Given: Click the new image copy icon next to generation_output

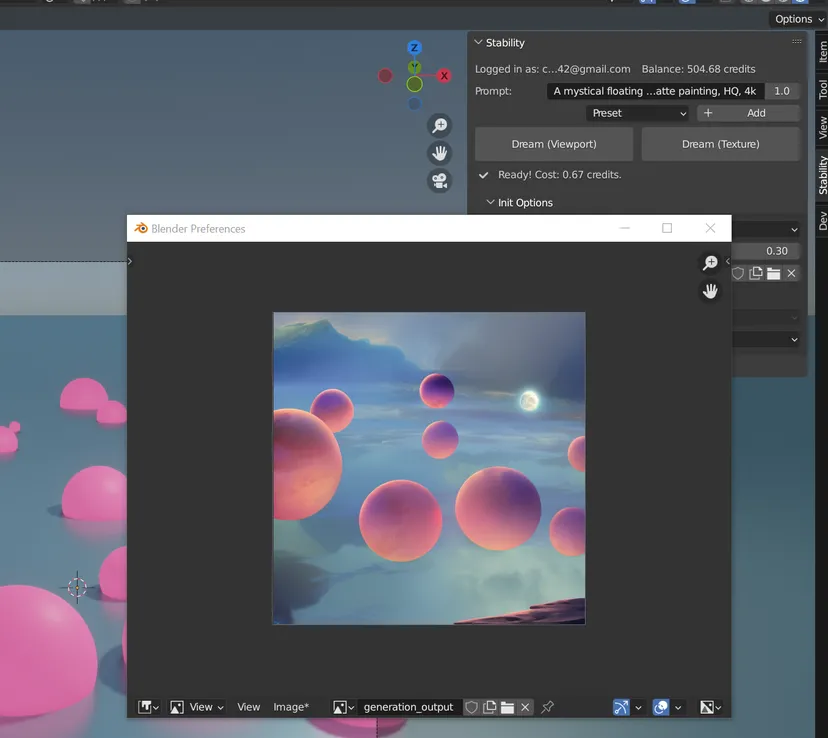Looking at the screenshot, I should tap(490, 707).
